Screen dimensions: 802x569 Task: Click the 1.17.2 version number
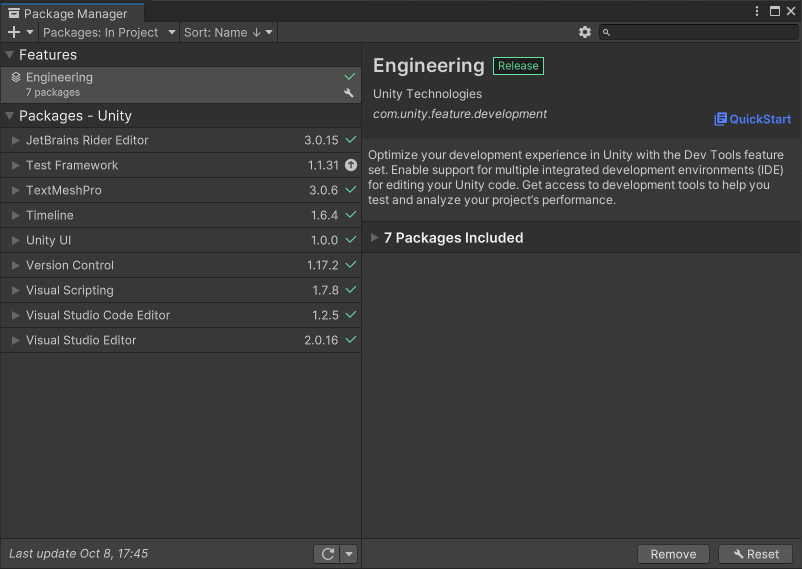[323, 265]
